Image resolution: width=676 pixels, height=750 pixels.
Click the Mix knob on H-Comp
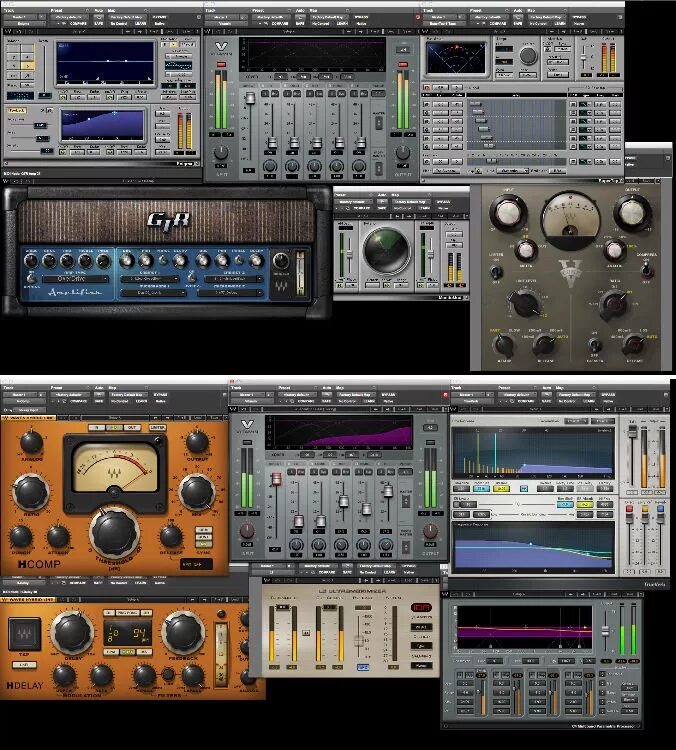[x=197, y=492]
